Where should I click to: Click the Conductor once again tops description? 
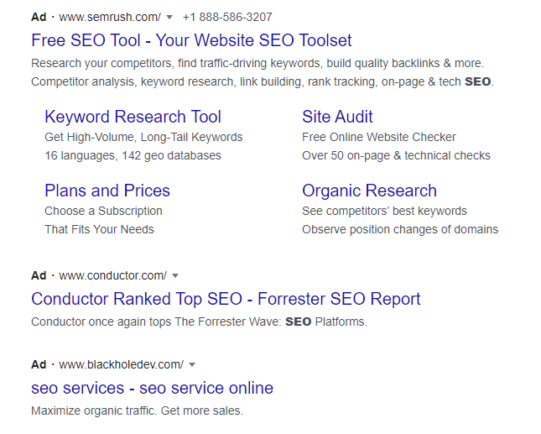(x=199, y=322)
